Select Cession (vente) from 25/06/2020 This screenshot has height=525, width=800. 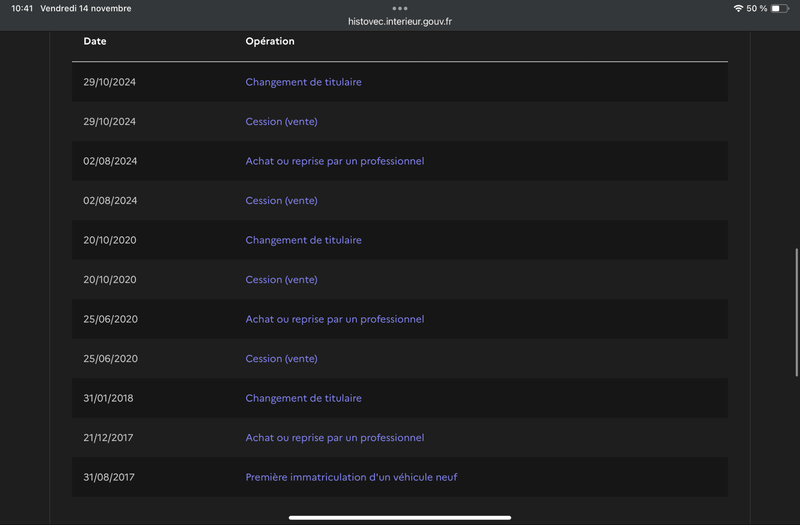[x=281, y=359]
